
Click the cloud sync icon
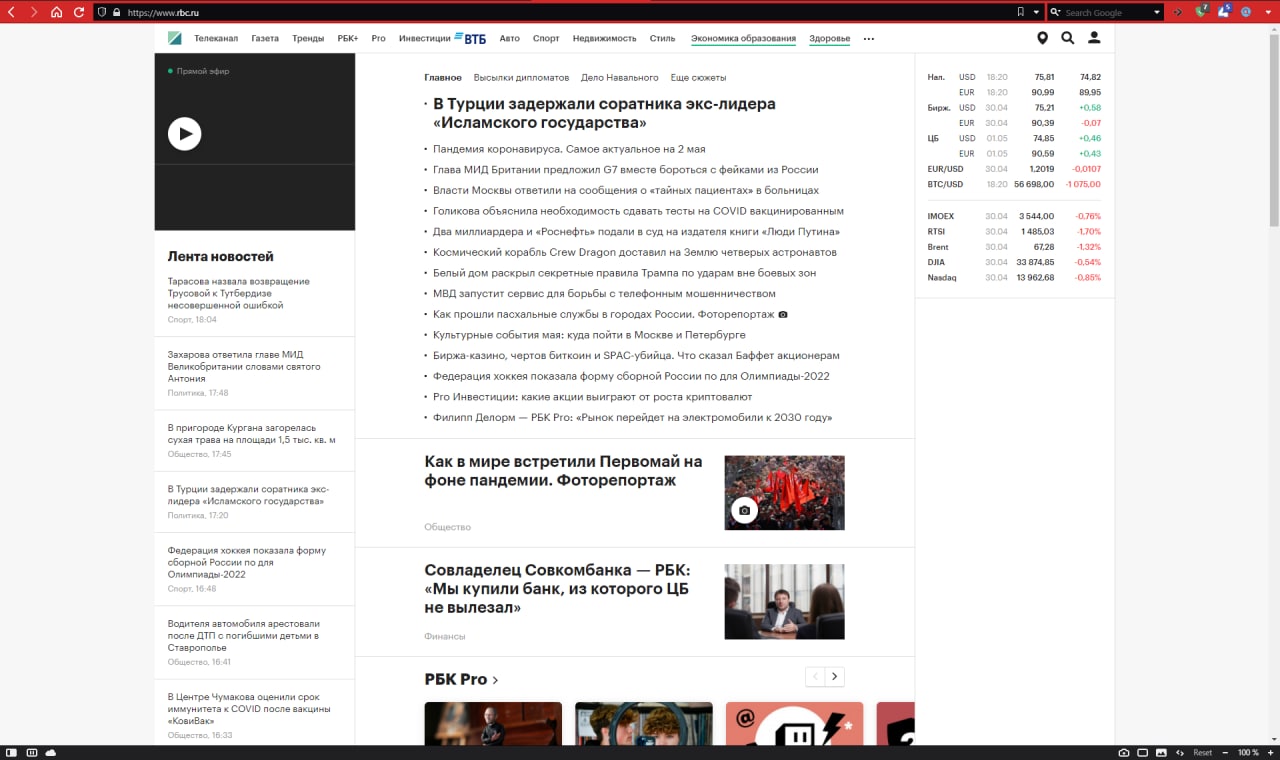point(51,752)
